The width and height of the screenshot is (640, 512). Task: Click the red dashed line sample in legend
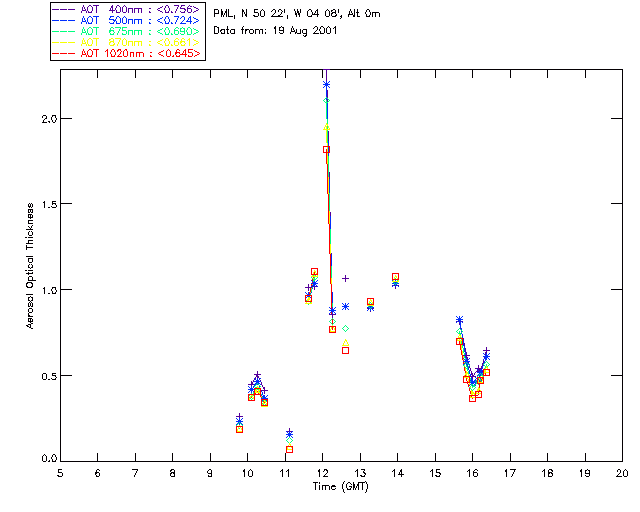(x=64, y=54)
